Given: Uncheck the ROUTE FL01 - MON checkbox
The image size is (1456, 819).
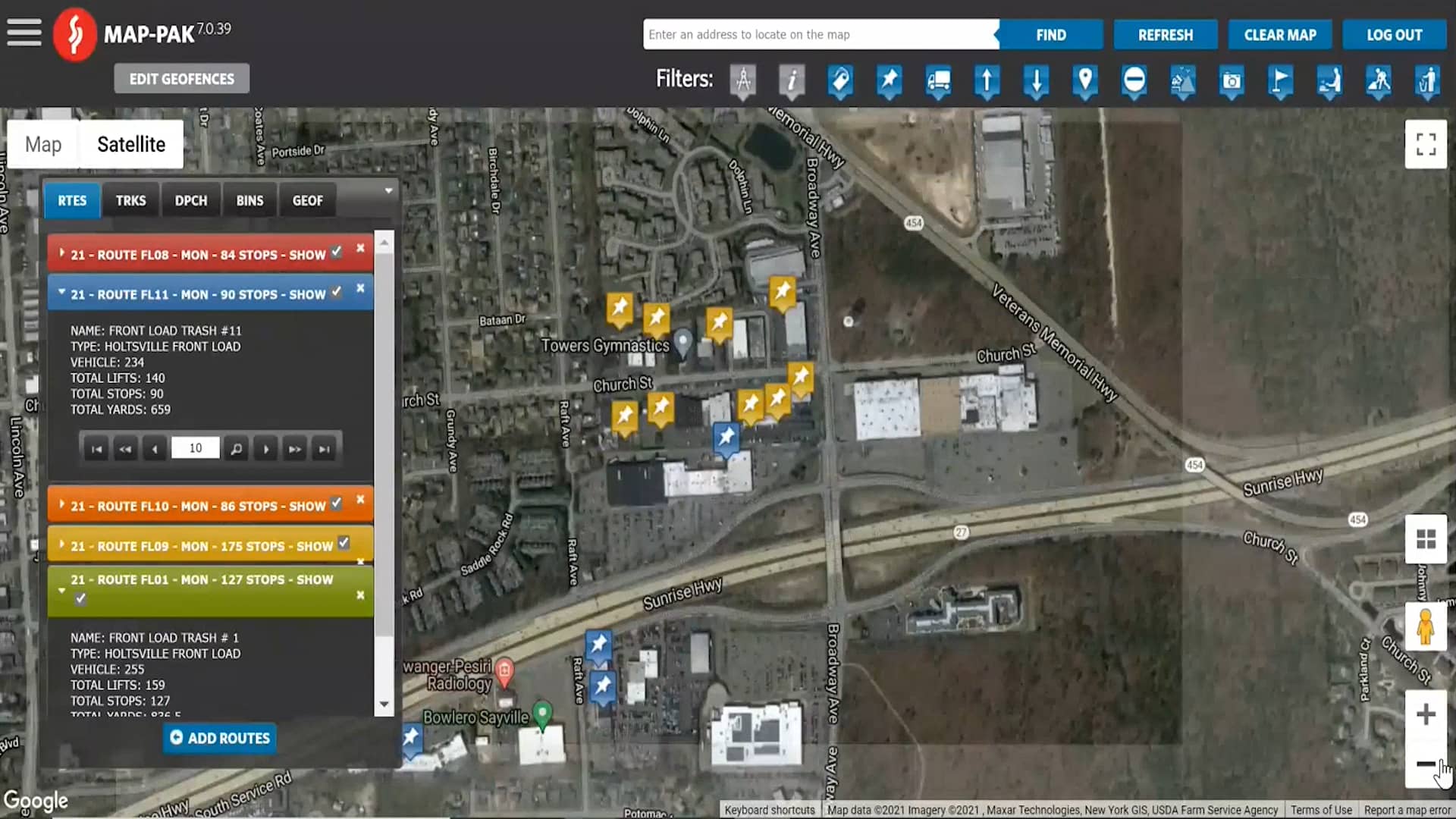Looking at the screenshot, I should (x=80, y=598).
